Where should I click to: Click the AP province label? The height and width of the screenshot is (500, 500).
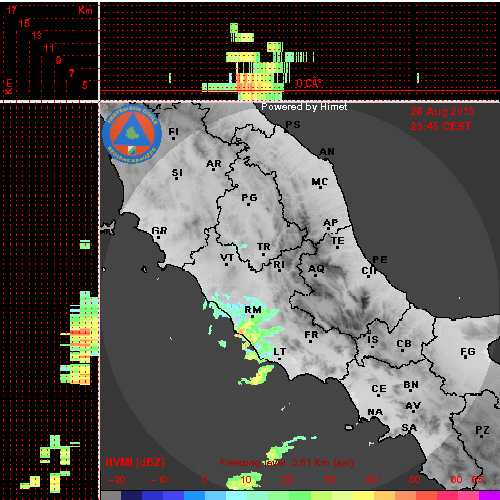point(331,222)
